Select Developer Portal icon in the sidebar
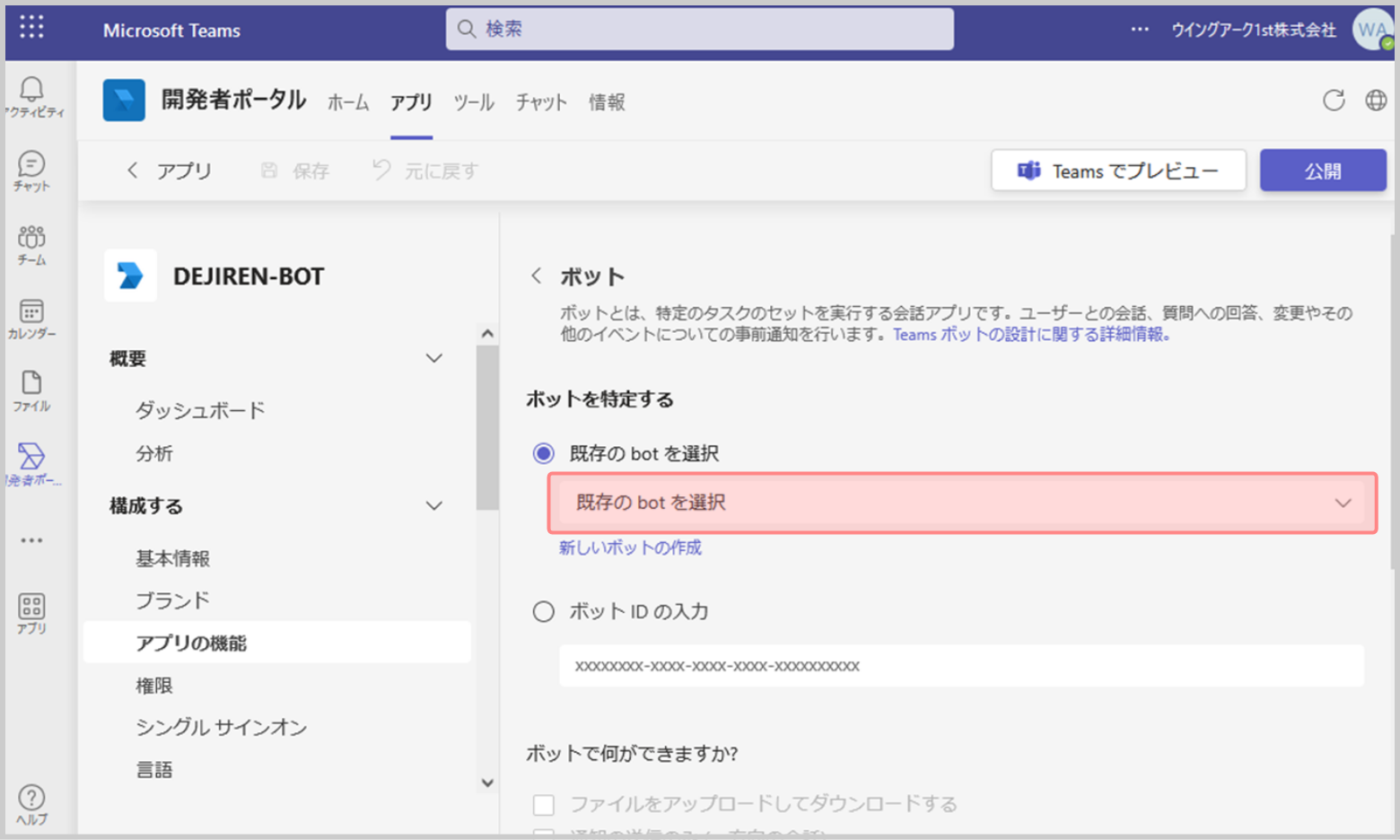 coord(31,464)
